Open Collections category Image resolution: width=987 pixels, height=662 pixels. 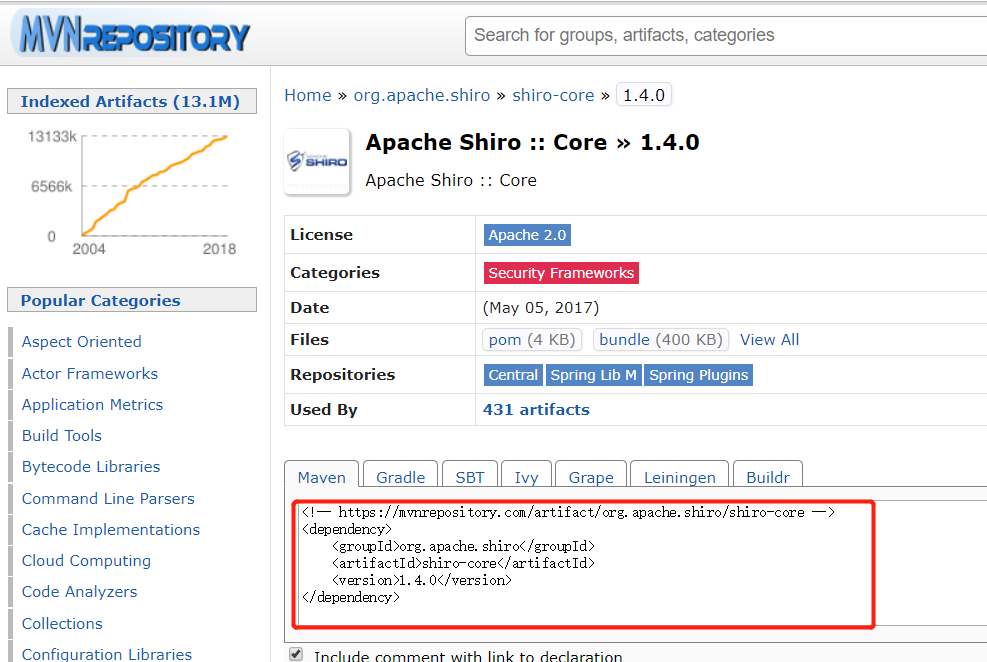62,624
